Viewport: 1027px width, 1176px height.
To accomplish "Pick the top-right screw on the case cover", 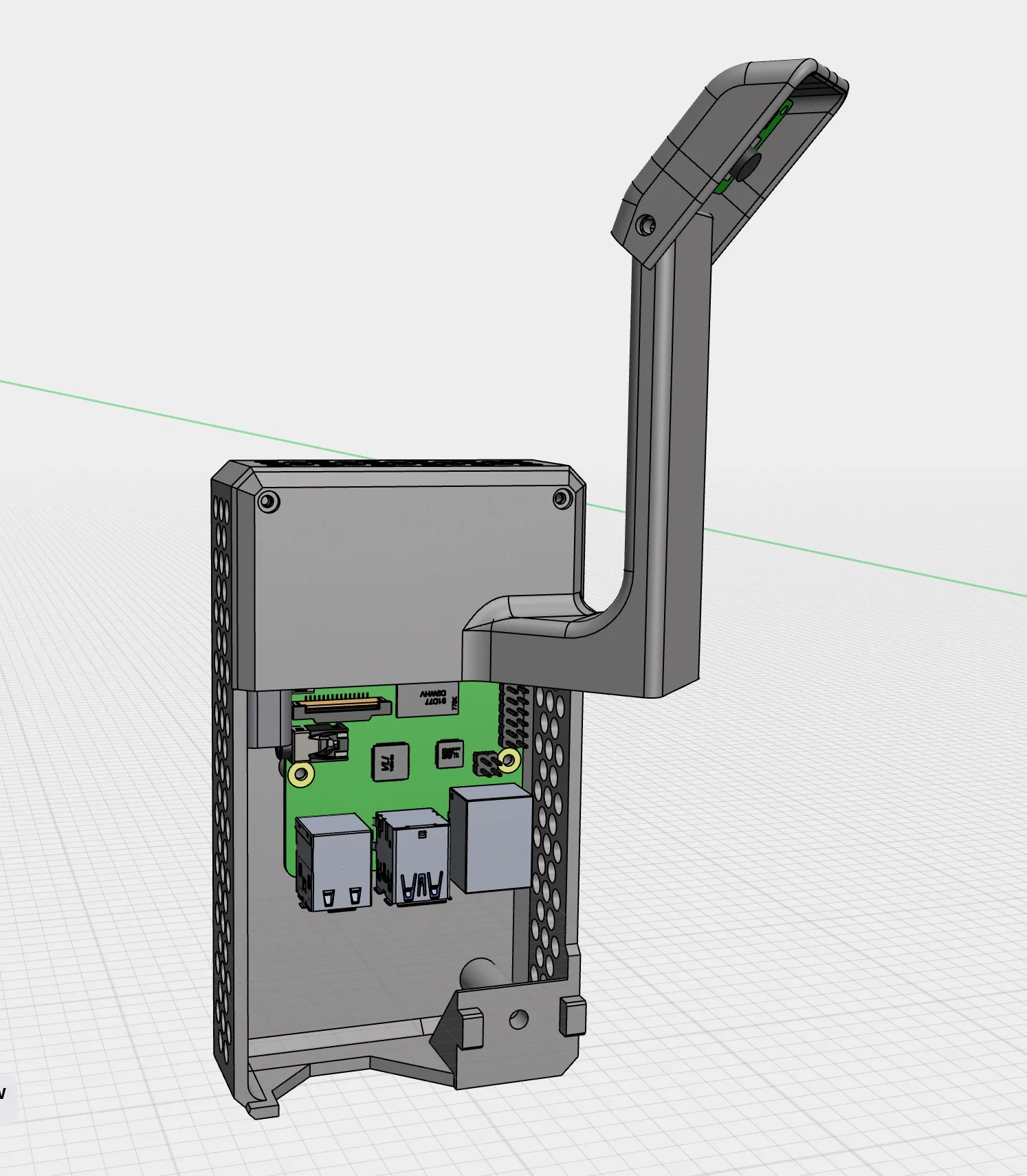I will click(562, 499).
